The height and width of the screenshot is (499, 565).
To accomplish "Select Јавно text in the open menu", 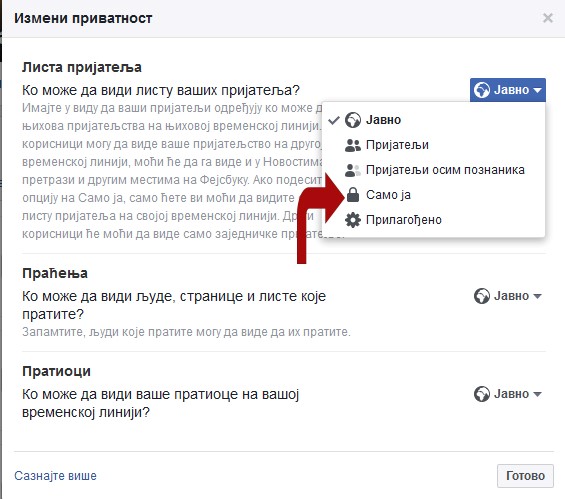I will [383, 120].
